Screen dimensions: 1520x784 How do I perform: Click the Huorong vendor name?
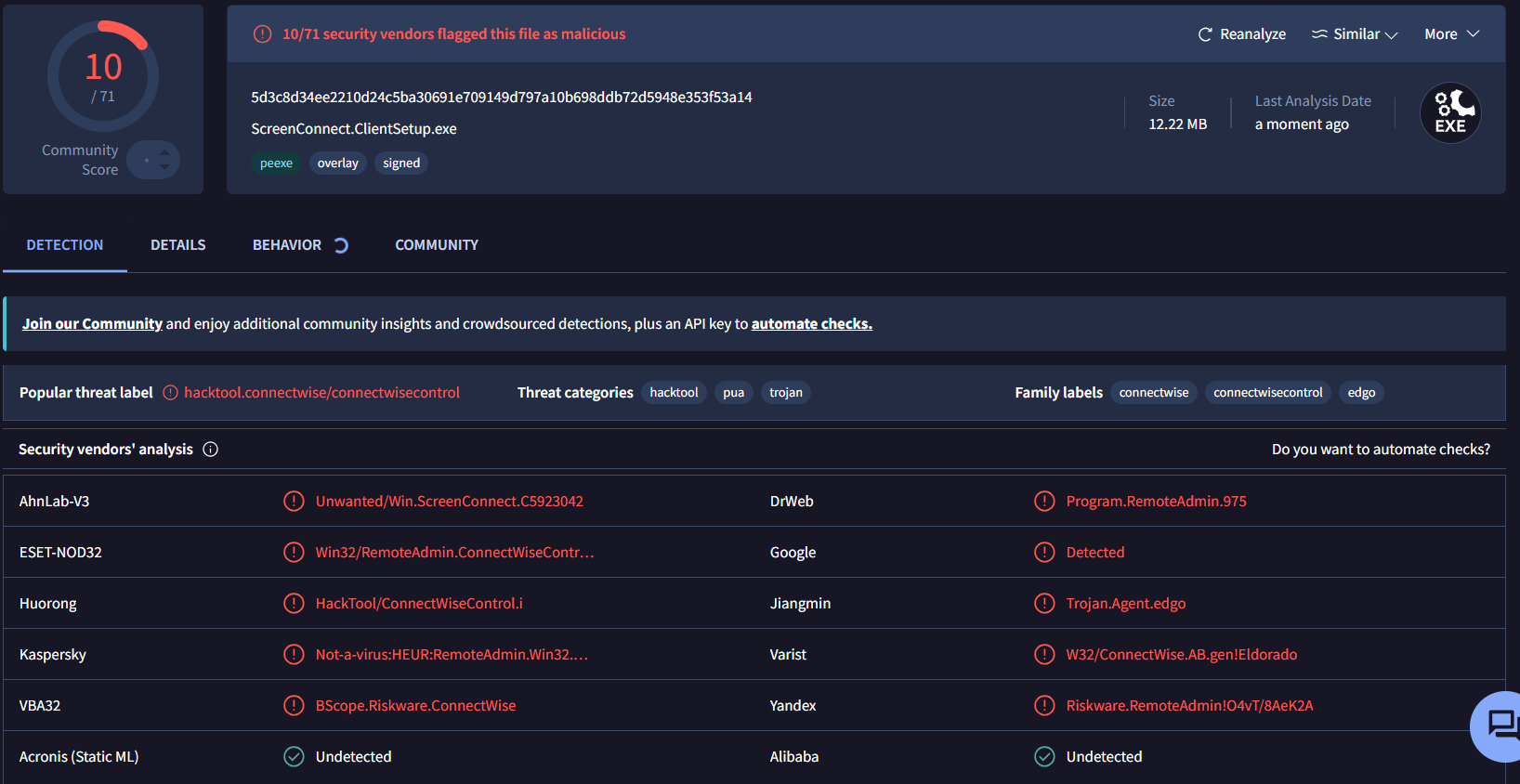48,604
